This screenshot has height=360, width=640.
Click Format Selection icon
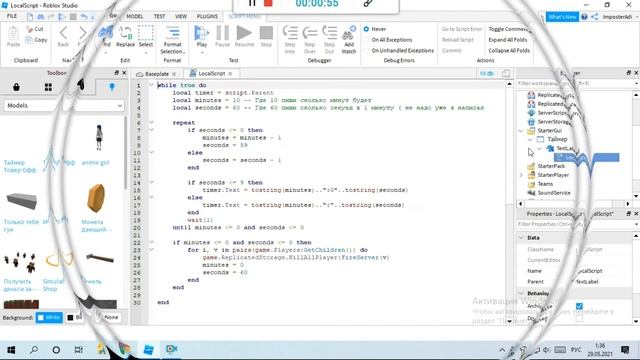click(x=173, y=33)
